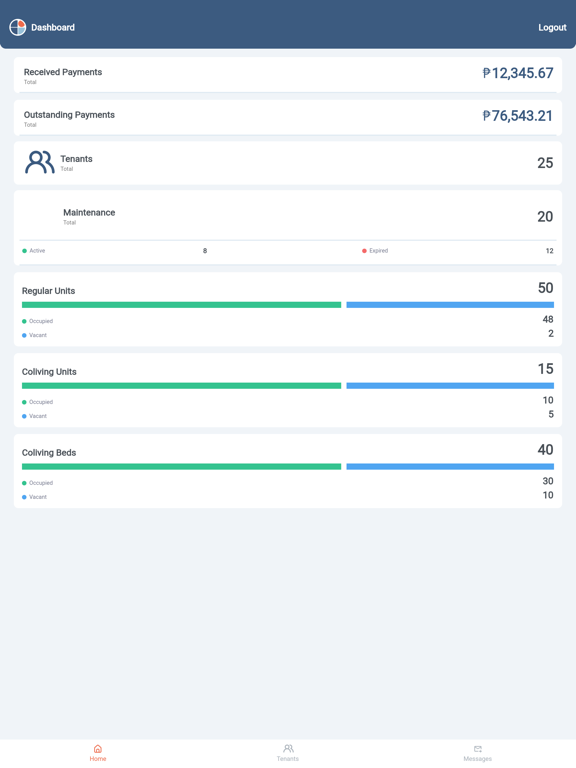Image resolution: width=576 pixels, height=768 pixels.
Task: Select the ₱76,543.21 outstanding amount
Action: pos(518,116)
